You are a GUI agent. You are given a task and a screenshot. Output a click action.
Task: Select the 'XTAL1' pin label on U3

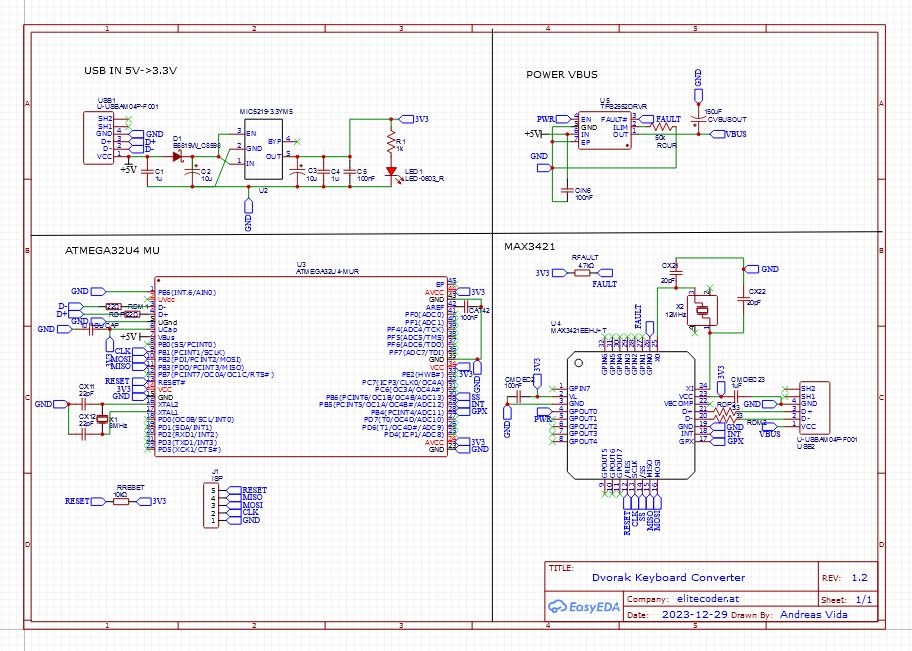pyautogui.click(x=168, y=412)
